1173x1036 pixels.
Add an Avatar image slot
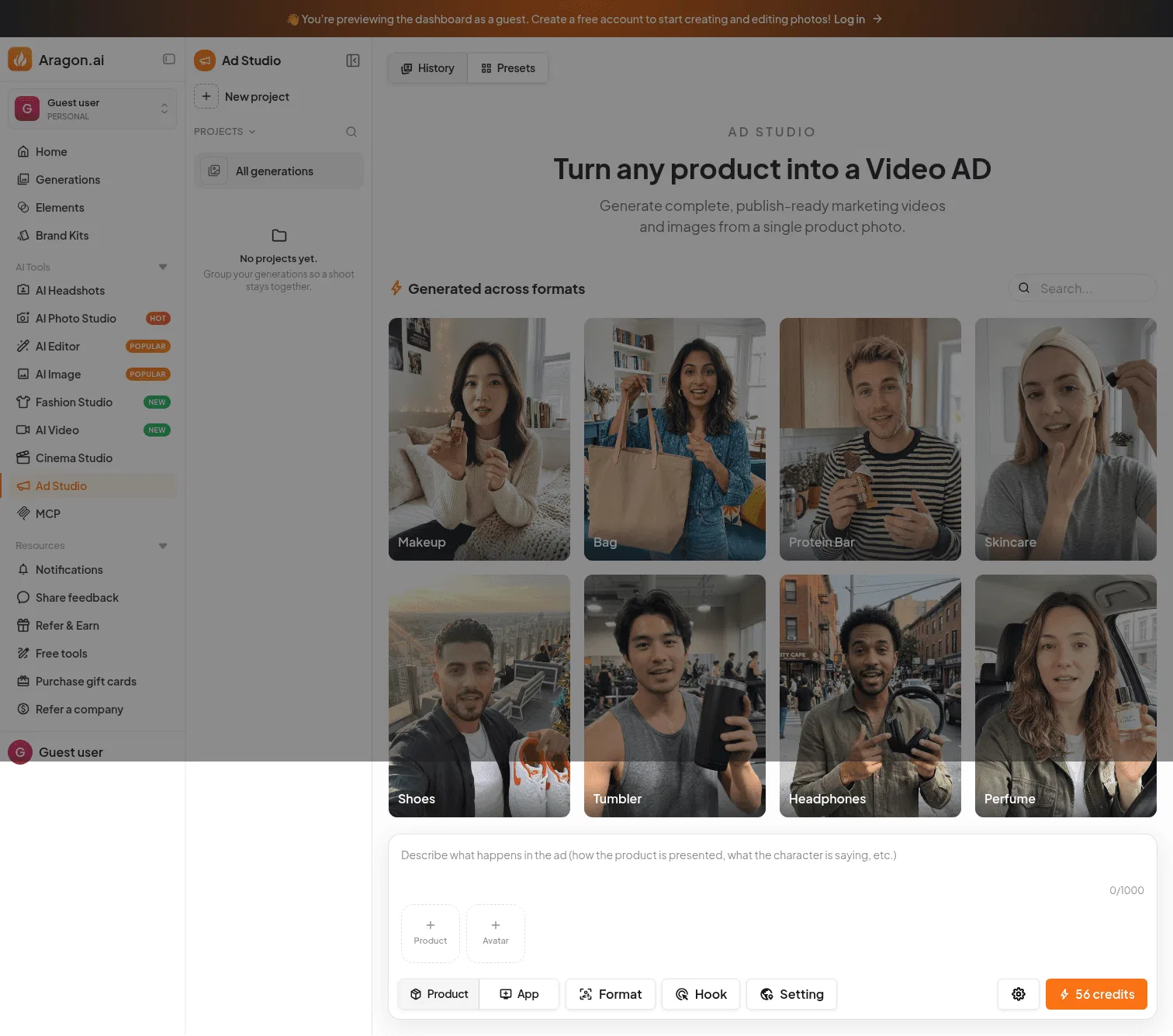point(496,934)
